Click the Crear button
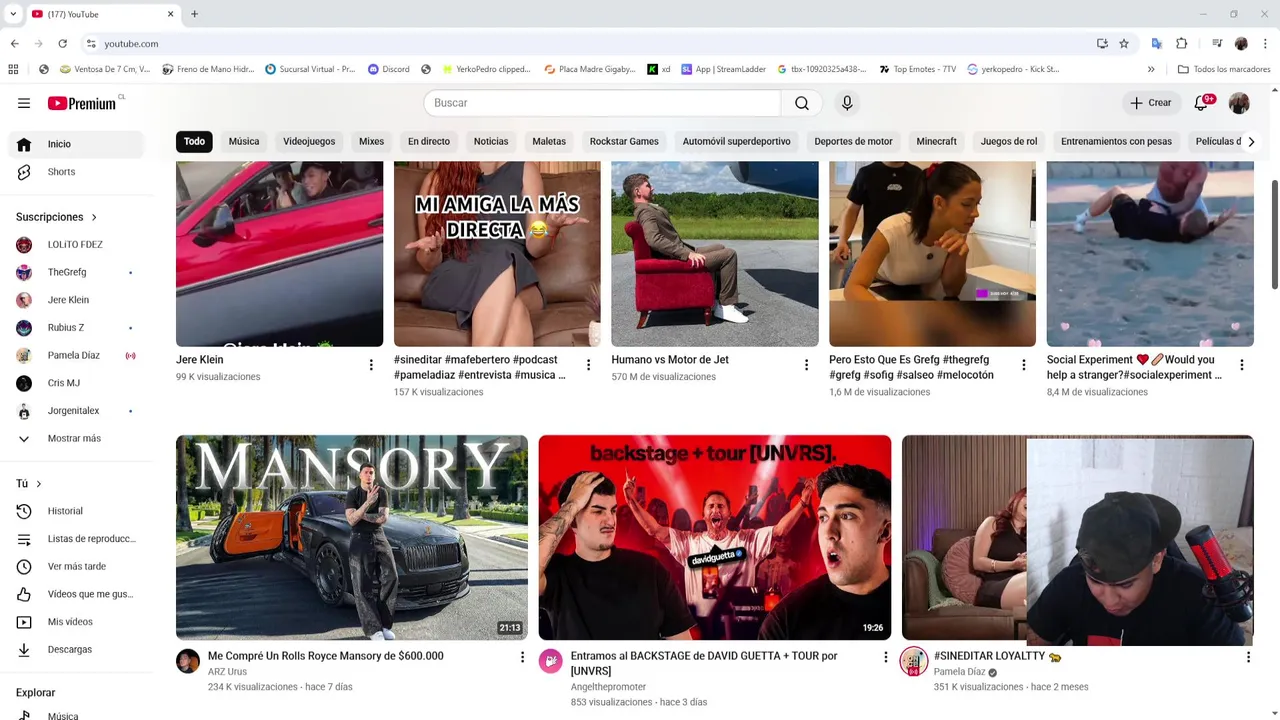 pos(1151,103)
